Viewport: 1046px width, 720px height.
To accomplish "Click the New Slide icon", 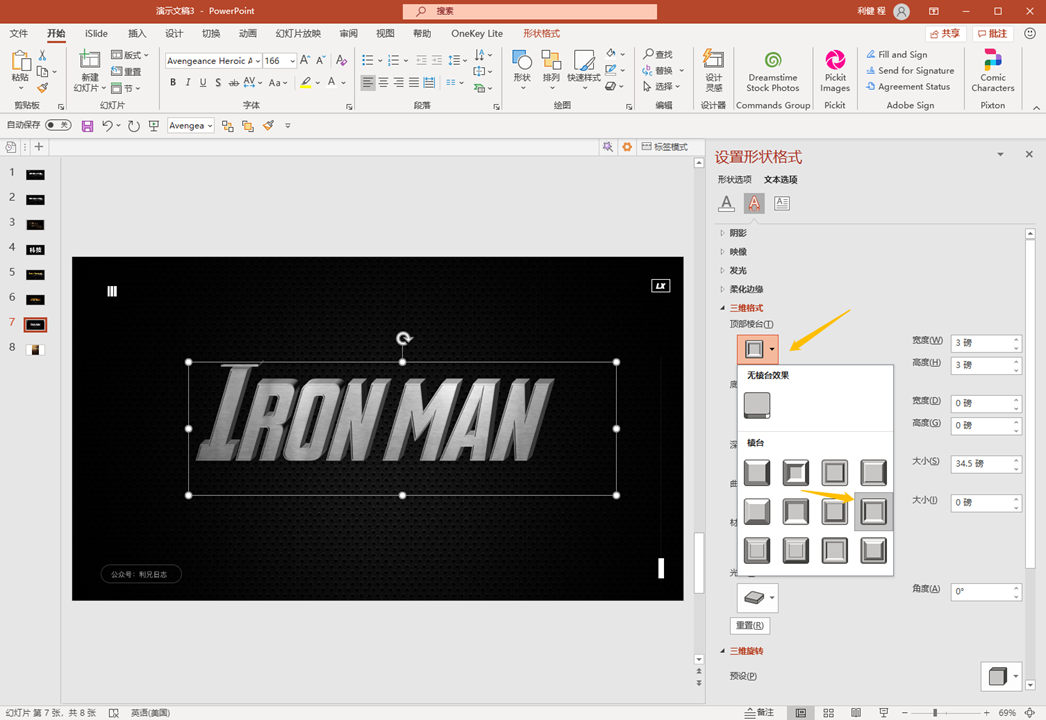I will tap(89, 70).
